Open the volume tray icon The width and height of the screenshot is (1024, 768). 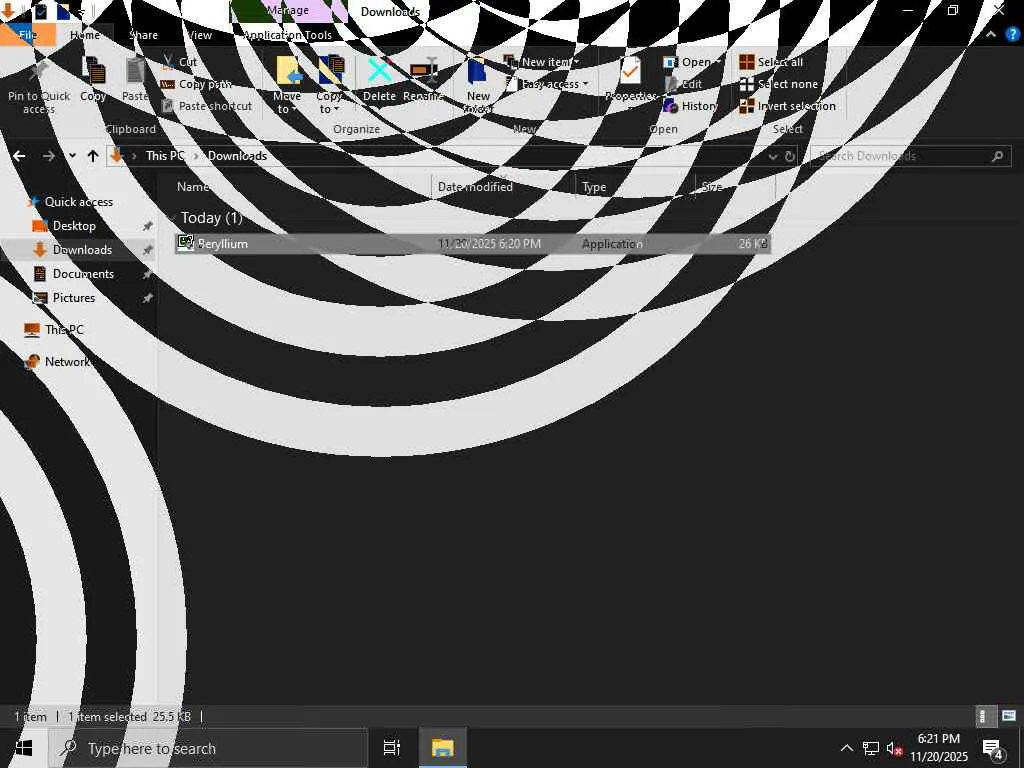pyautogui.click(x=894, y=749)
